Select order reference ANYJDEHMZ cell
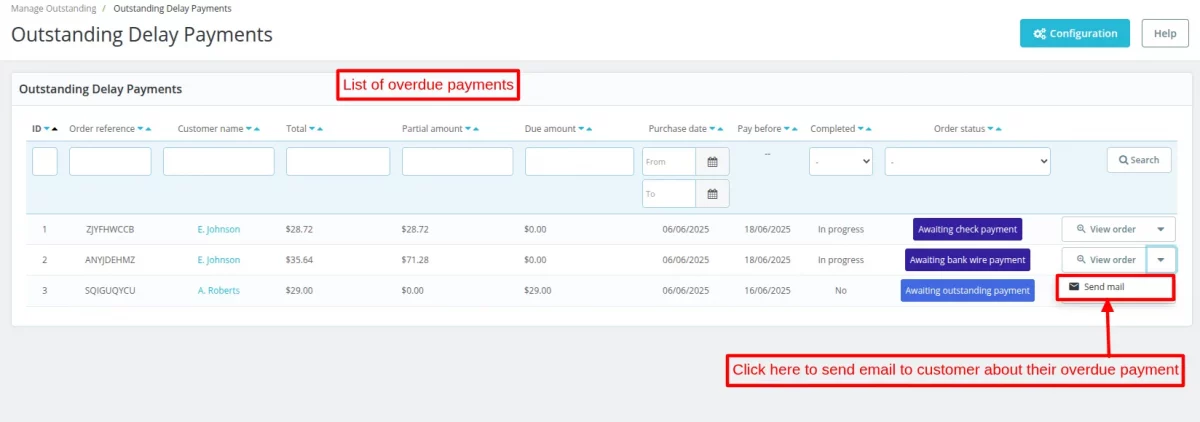Image resolution: width=1200 pixels, height=422 pixels. 110,260
